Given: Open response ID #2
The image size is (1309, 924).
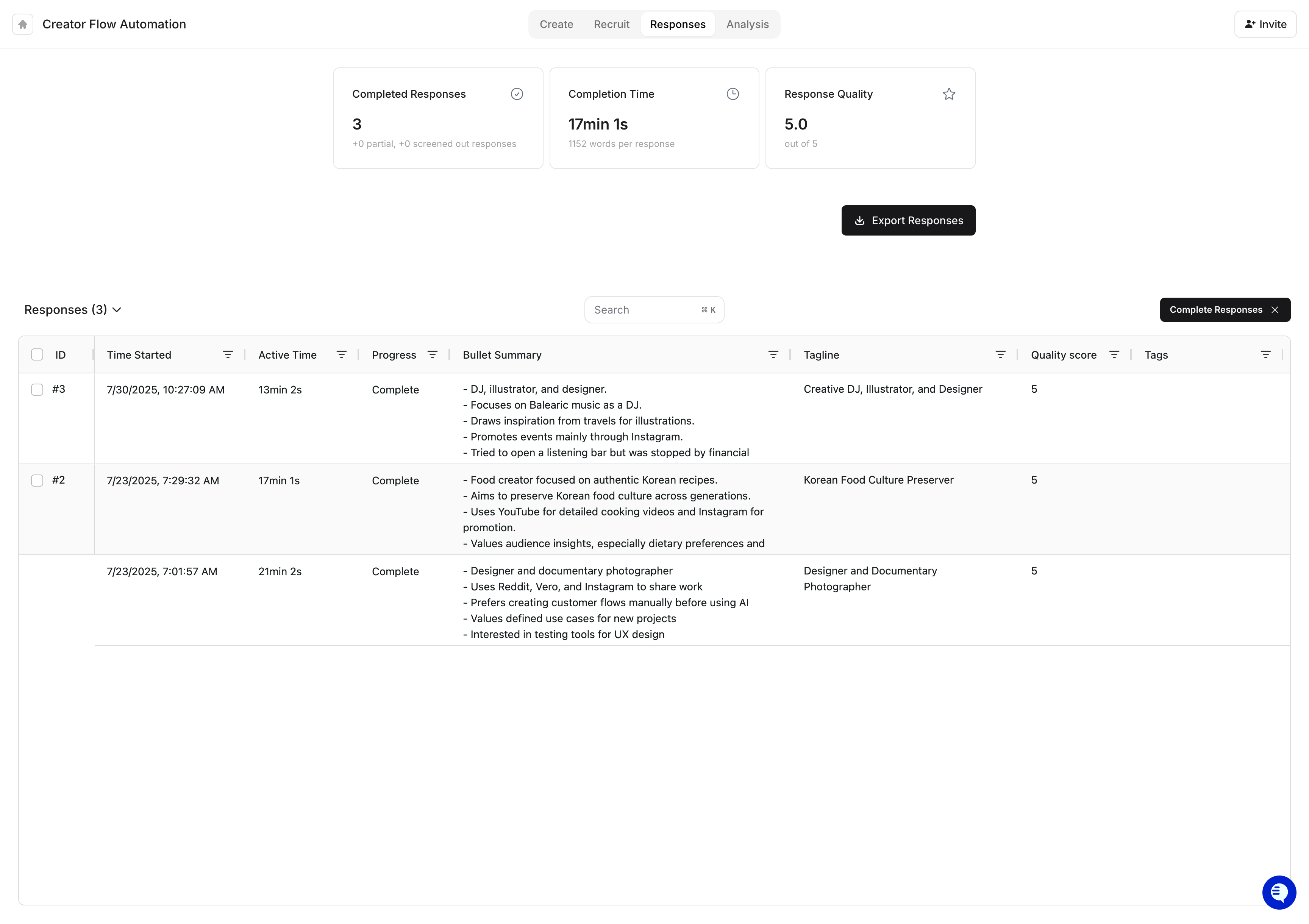Looking at the screenshot, I should (59, 481).
